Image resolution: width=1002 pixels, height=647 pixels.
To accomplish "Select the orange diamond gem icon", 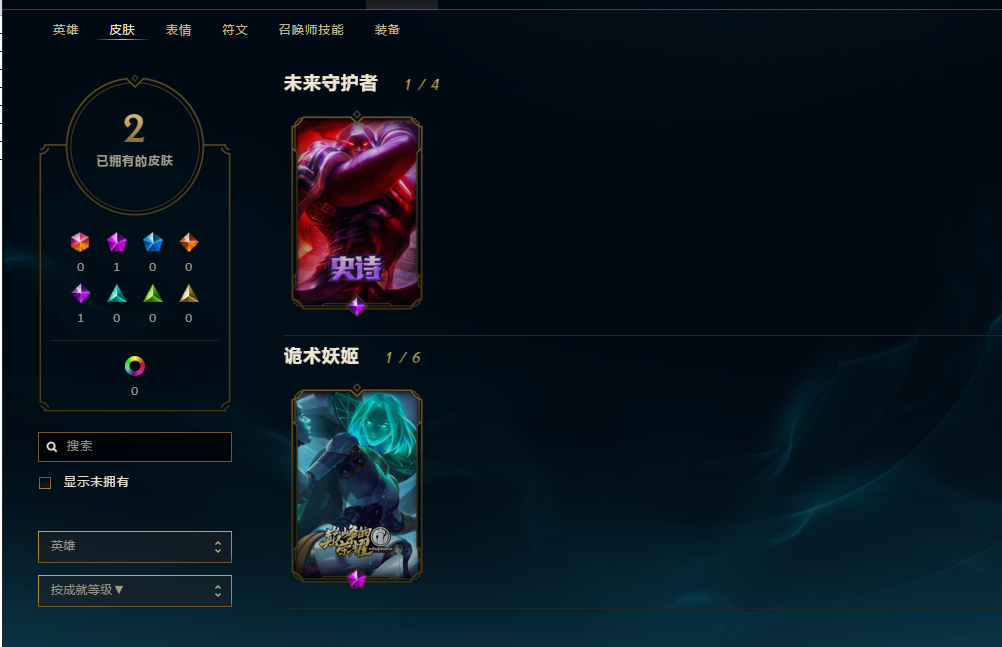I will click(189, 242).
